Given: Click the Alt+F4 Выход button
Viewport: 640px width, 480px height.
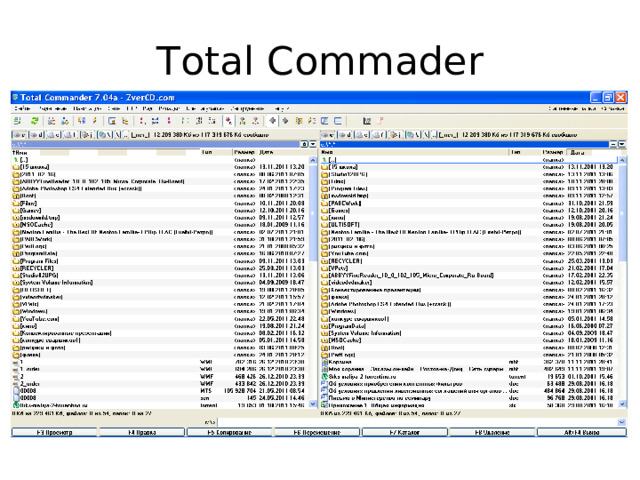Looking at the screenshot, I should click(582, 432).
